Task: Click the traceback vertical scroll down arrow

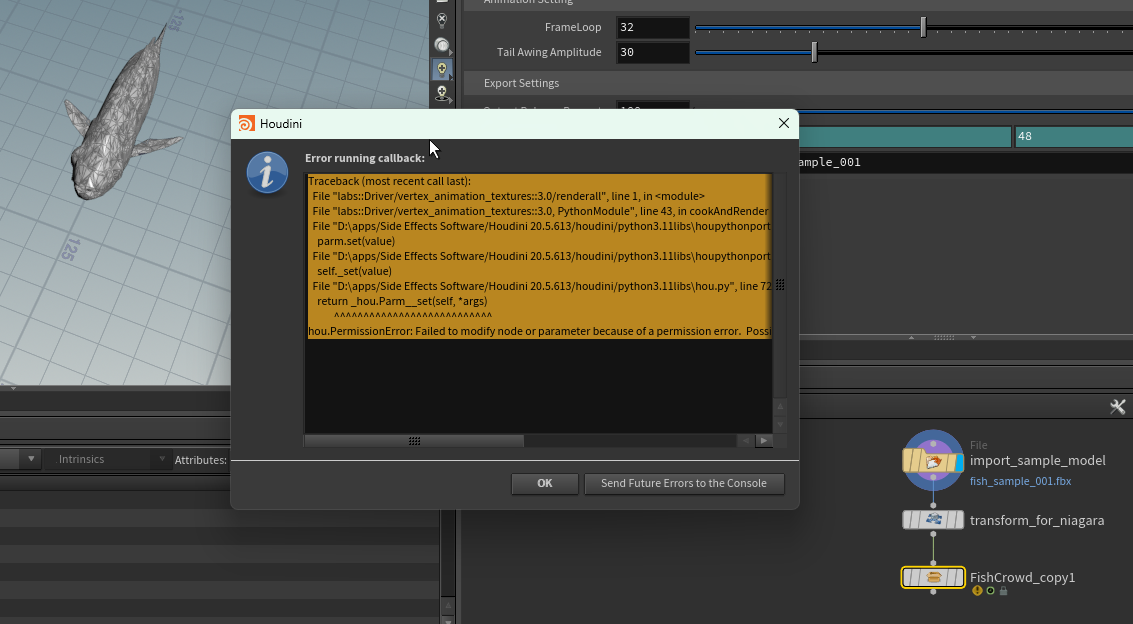Action: (780, 424)
